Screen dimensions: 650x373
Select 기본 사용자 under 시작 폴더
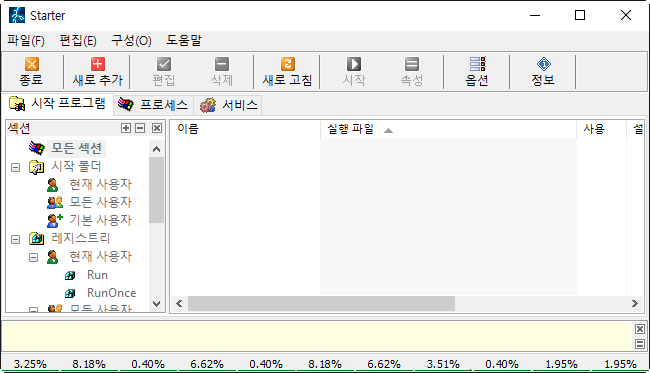point(100,220)
